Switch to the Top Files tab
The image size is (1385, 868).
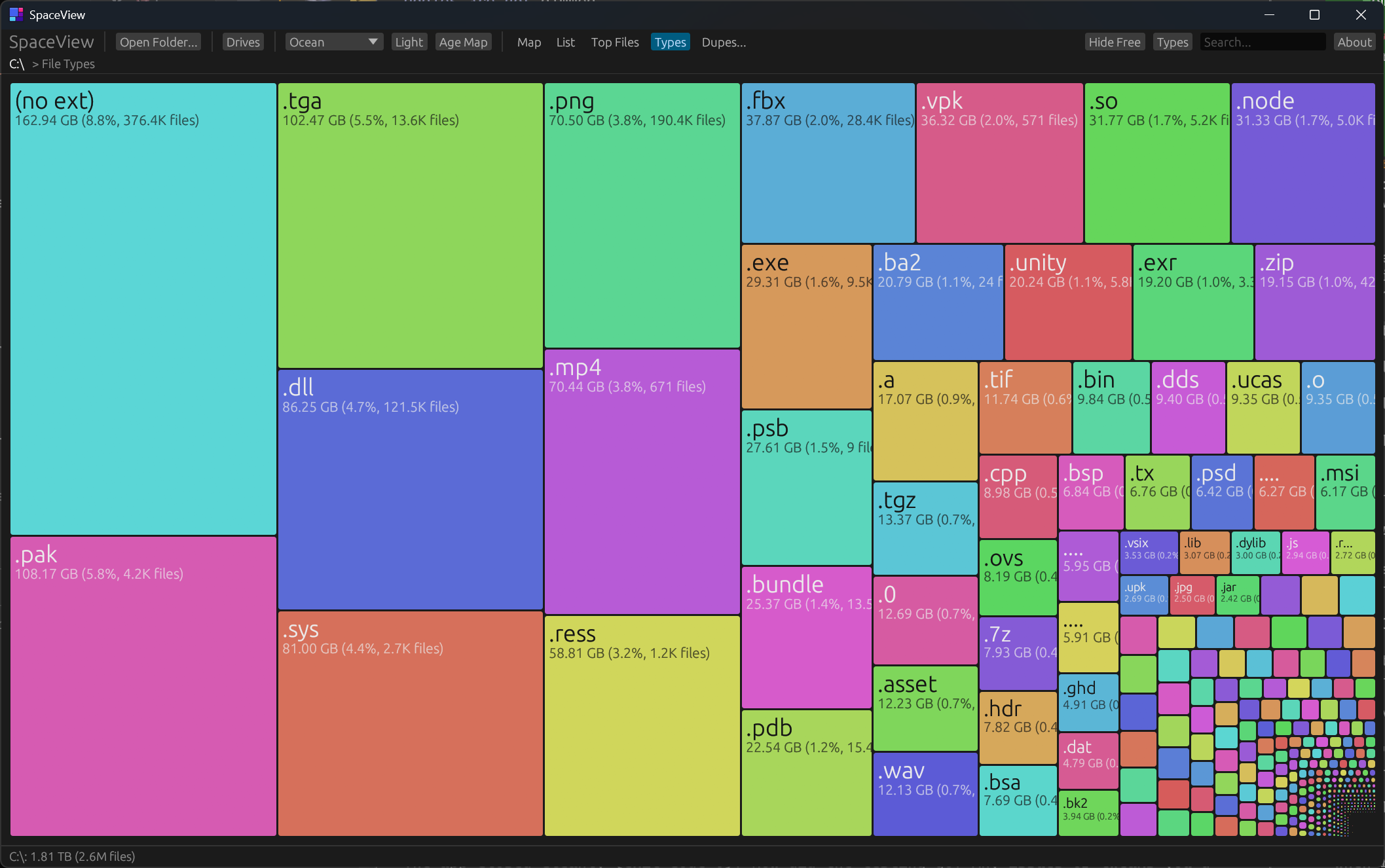[x=614, y=42]
